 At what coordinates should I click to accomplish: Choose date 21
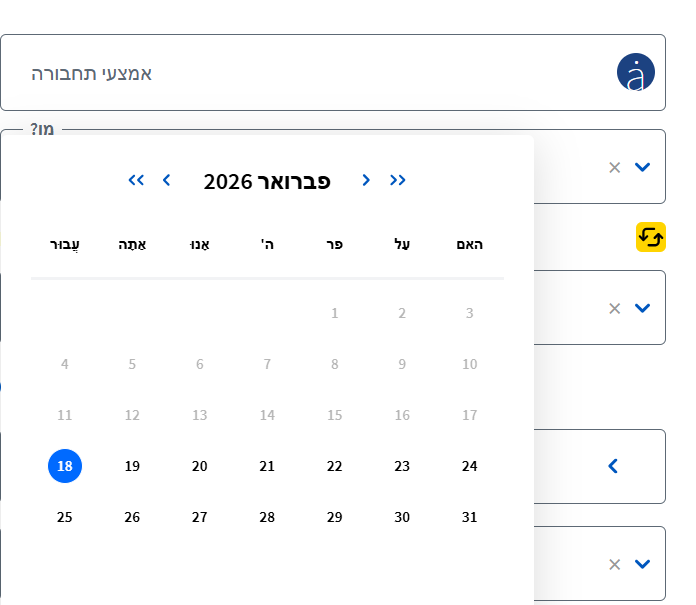(267, 466)
